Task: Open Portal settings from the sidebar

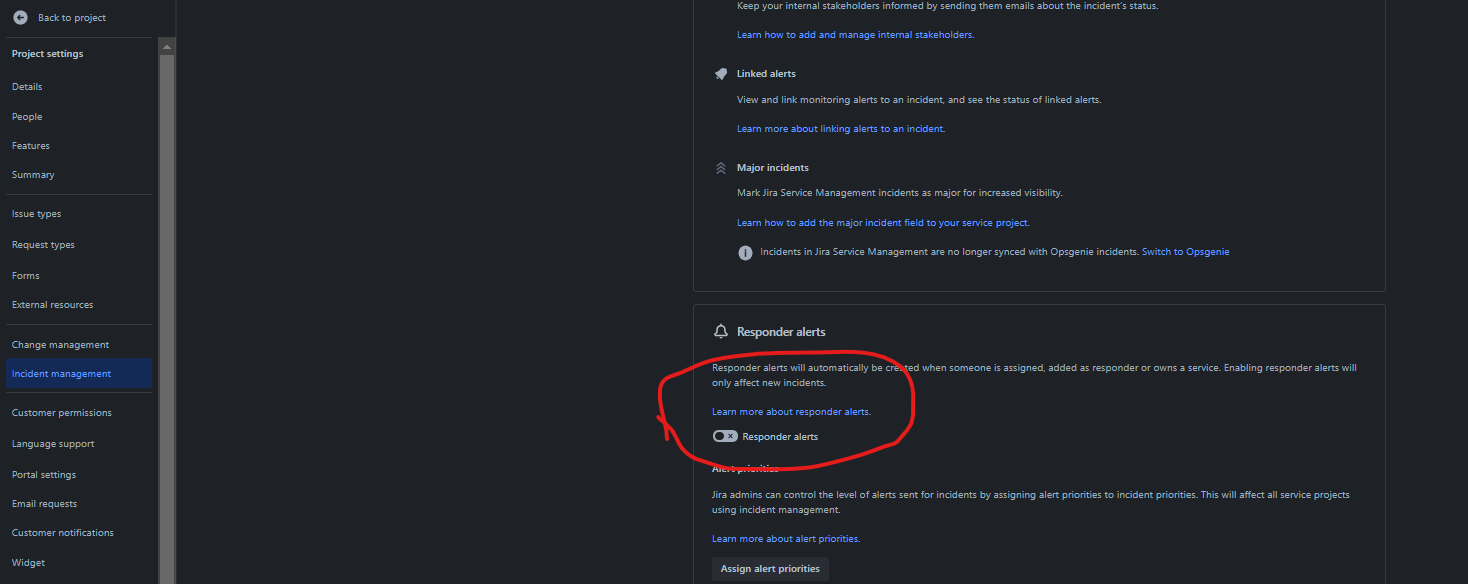Action: (44, 474)
